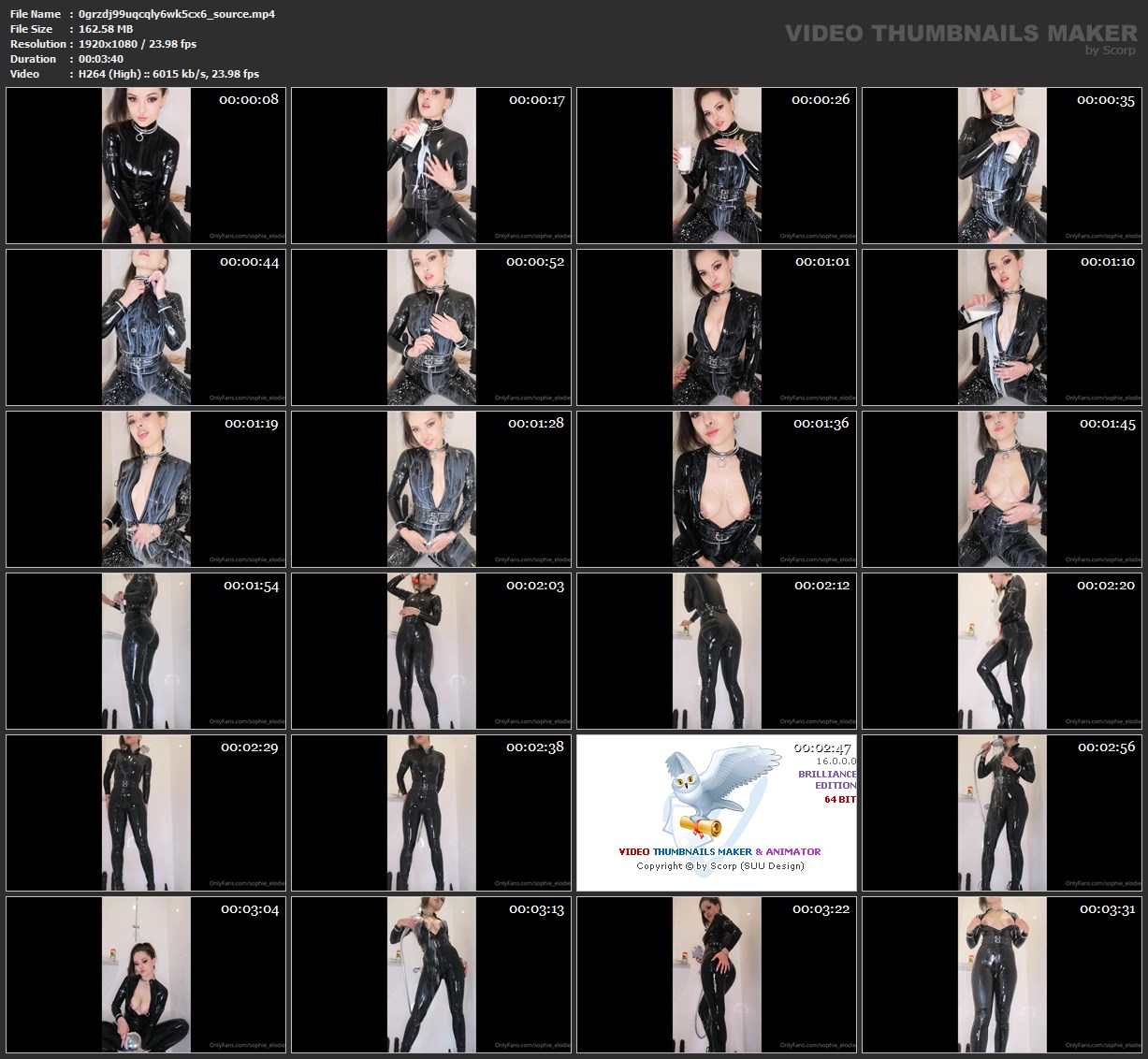The width and height of the screenshot is (1148, 1059).
Task: Select the thumbnail stamped 00:00:08
Action: 146,166
